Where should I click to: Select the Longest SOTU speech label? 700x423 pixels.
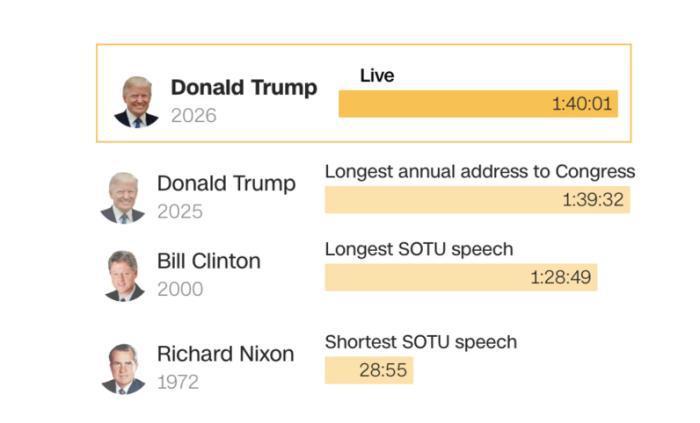419,249
